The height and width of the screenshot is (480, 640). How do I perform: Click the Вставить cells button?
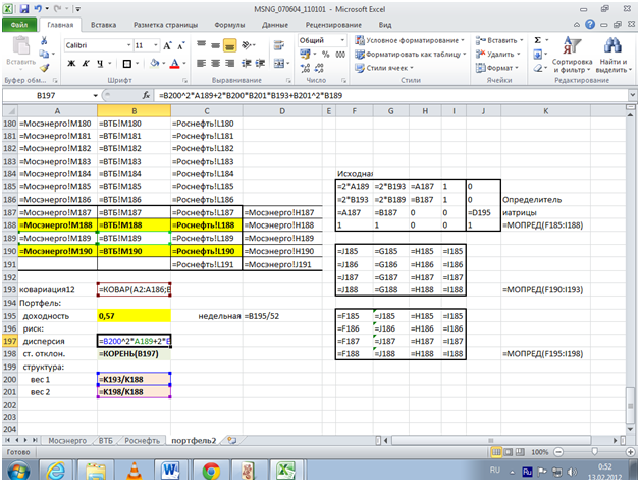point(499,40)
